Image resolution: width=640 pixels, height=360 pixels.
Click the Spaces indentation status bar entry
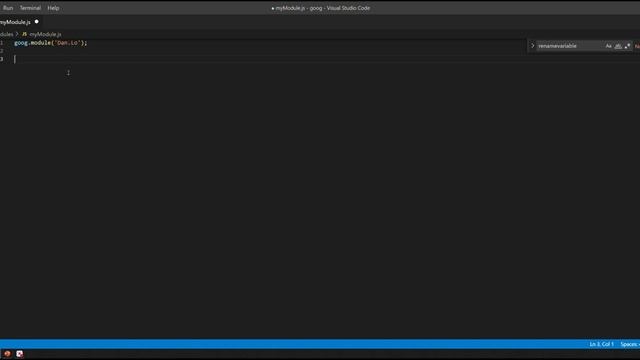pyautogui.click(x=630, y=344)
